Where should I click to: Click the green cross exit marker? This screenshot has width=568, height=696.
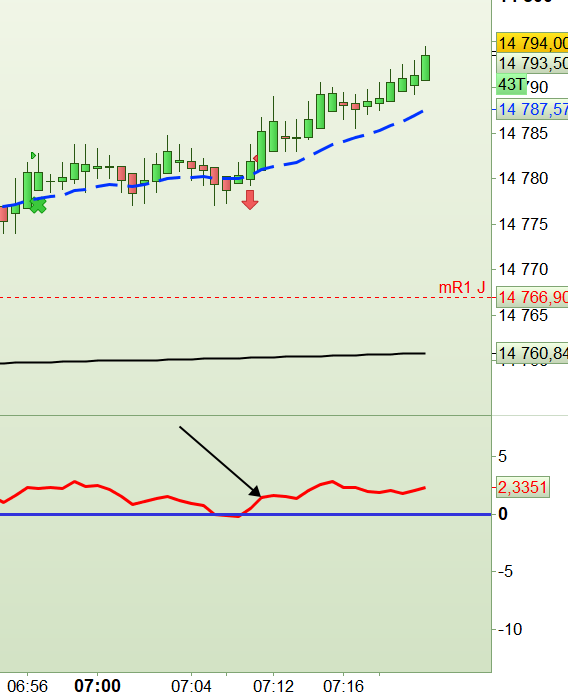point(38,205)
